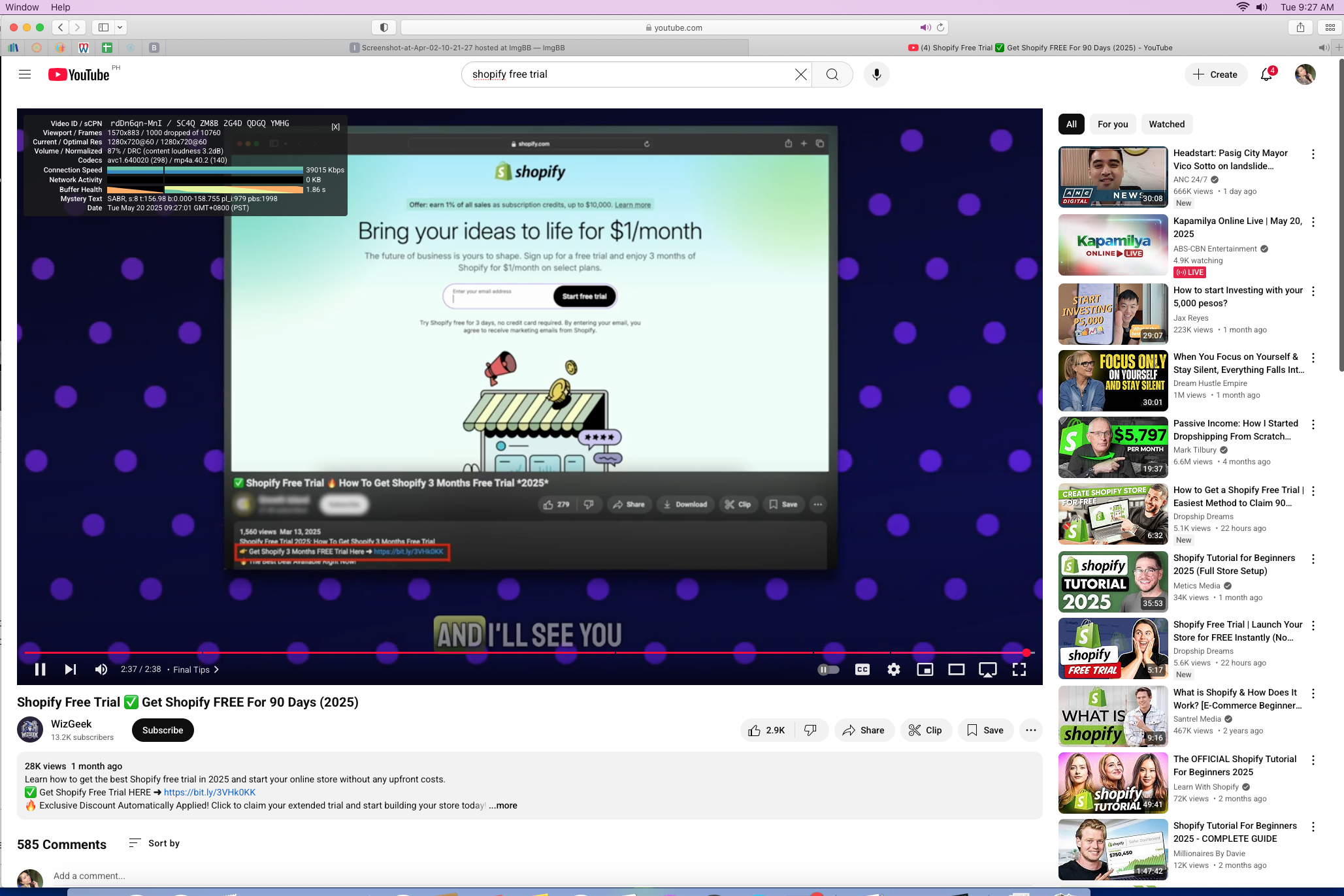Open options for Headstart Pasig City Mayor video

[x=1313, y=154]
